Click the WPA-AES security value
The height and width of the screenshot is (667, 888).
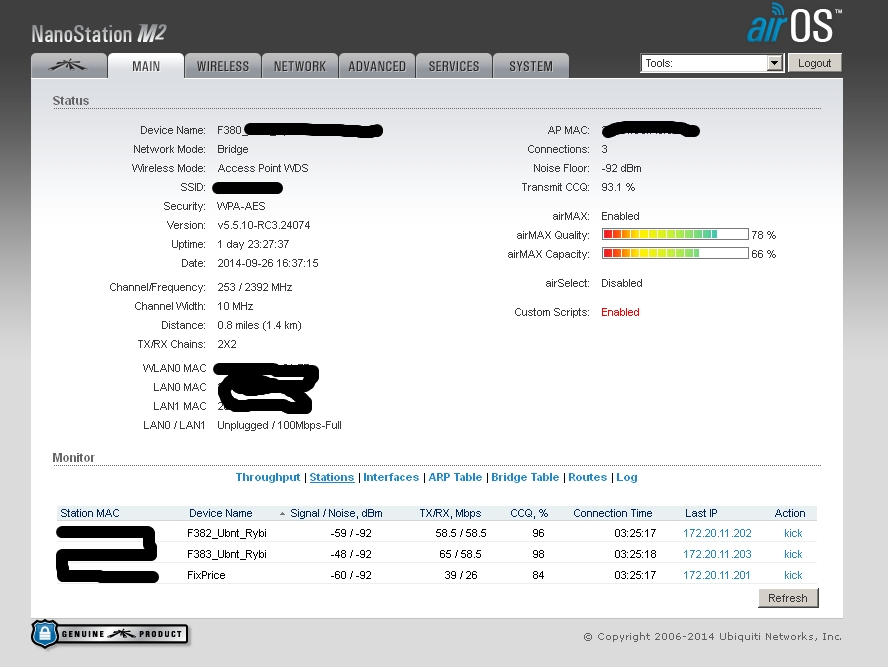point(241,206)
